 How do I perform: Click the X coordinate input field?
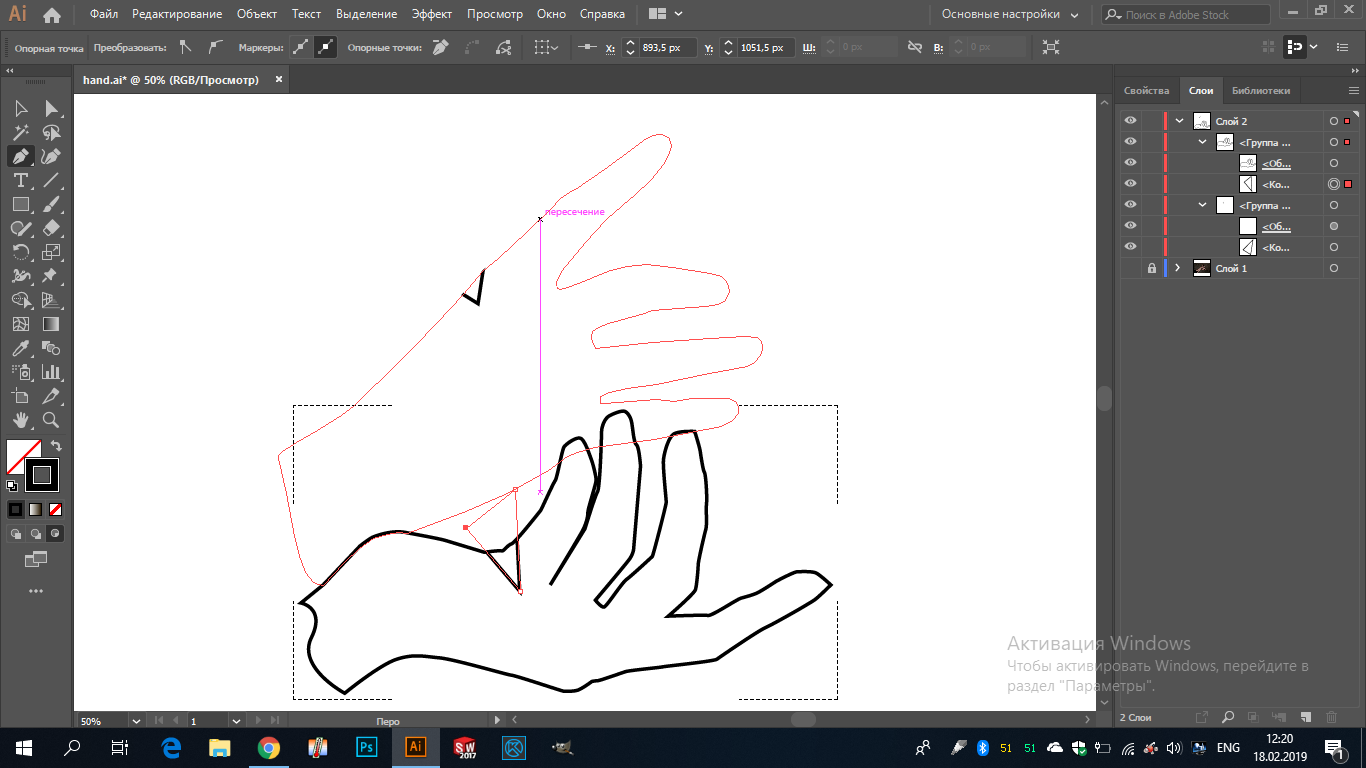pyautogui.click(x=666, y=47)
